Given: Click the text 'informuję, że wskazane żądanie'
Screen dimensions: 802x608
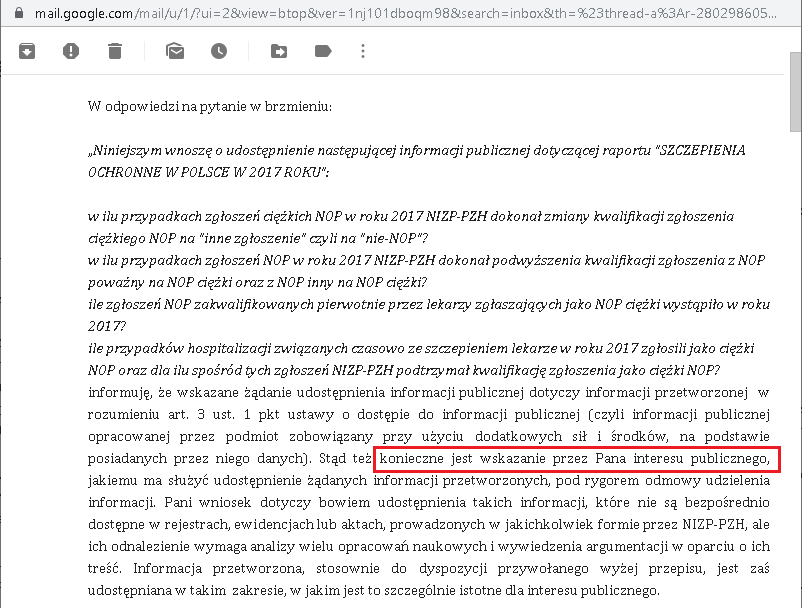Looking at the screenshot, I should coord(190,391).
